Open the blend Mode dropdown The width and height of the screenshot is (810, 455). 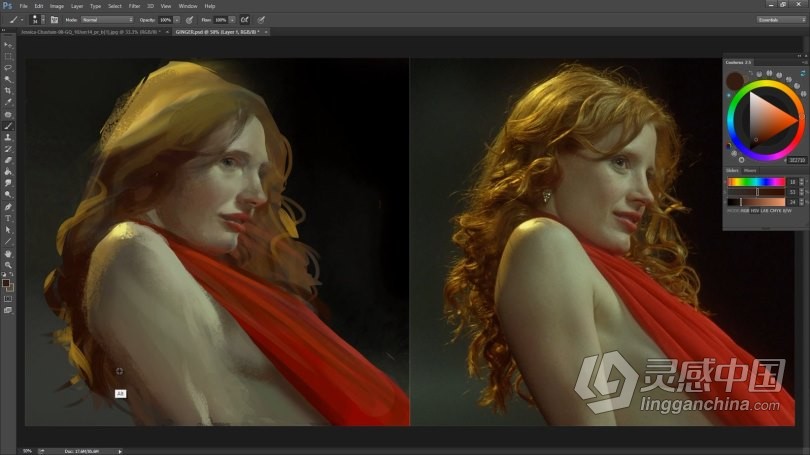click(107, 20)
